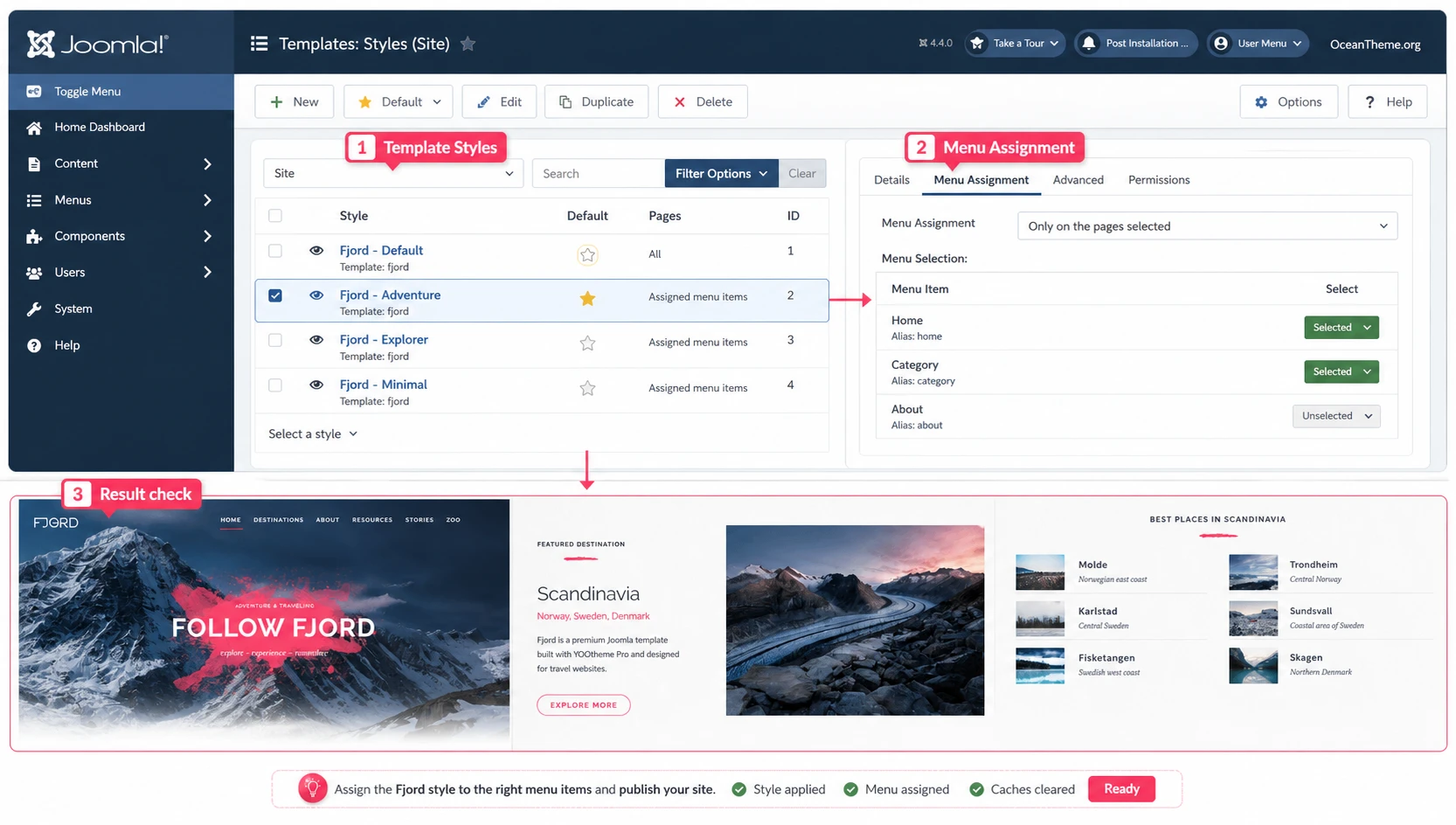This screenshot has width=1456, height=825.
Task: Open the Selected dropdown for Home menu item
Action: (x=1341, y=328)
